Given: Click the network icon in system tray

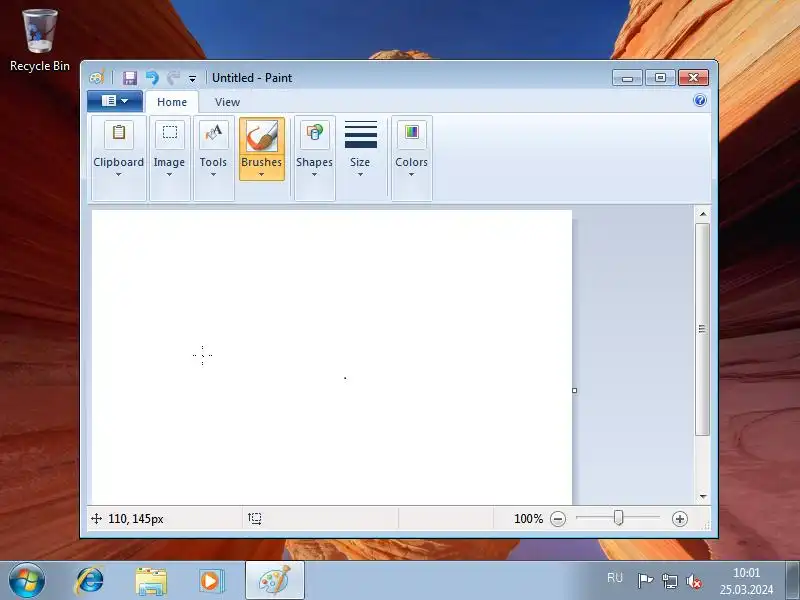Looking at the screenshot, I should pyautogui.click(x=669, y=581).
